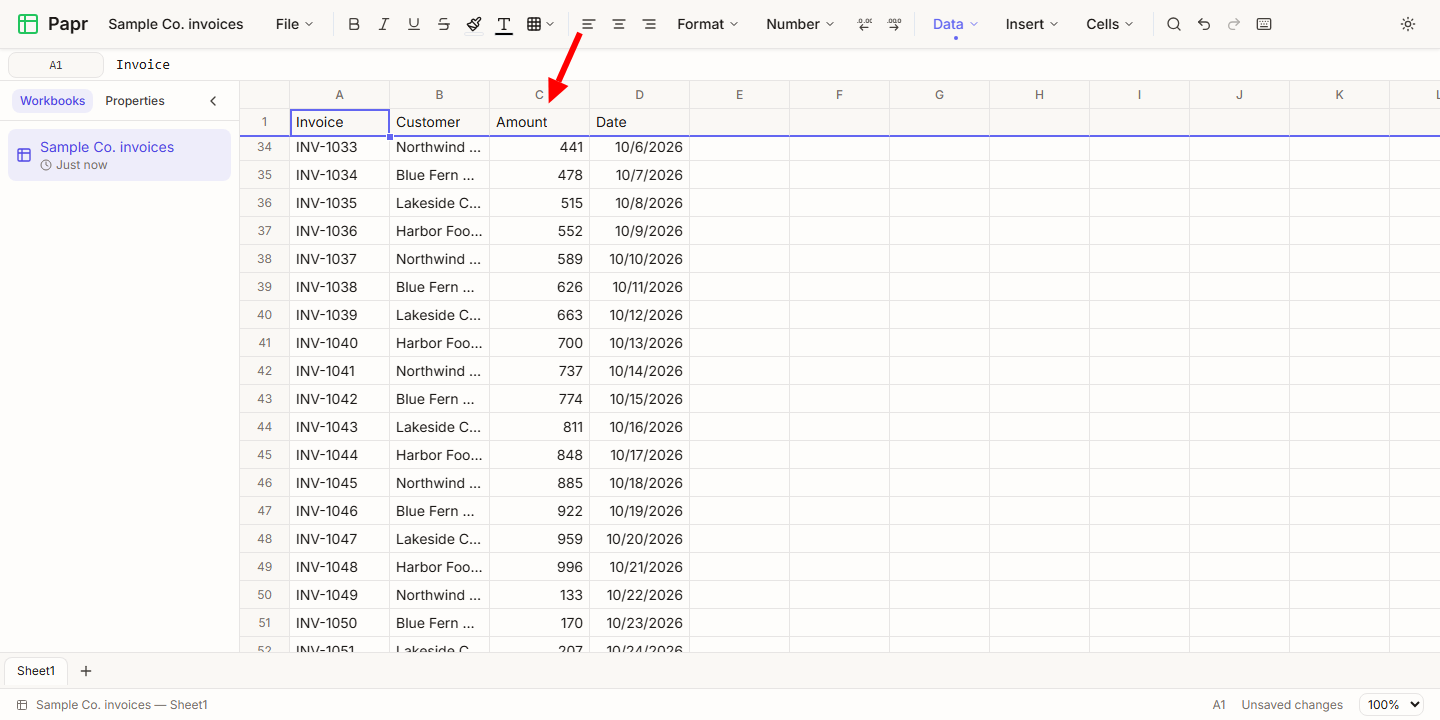Show keyboard shortcuts
1440x720 pixels.
pyautogui.click(x=1264, y=24)
